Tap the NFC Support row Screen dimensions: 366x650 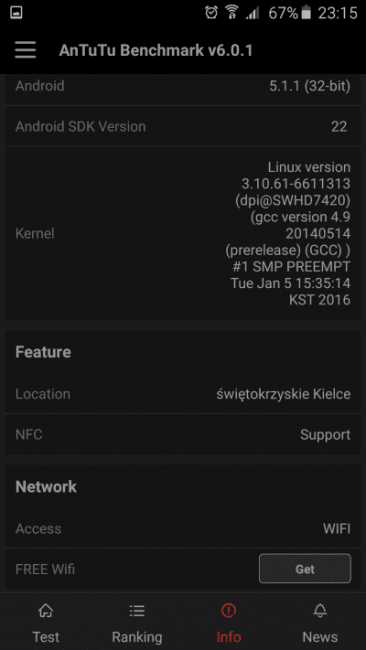pyautogui.click(x=183, y=434)
